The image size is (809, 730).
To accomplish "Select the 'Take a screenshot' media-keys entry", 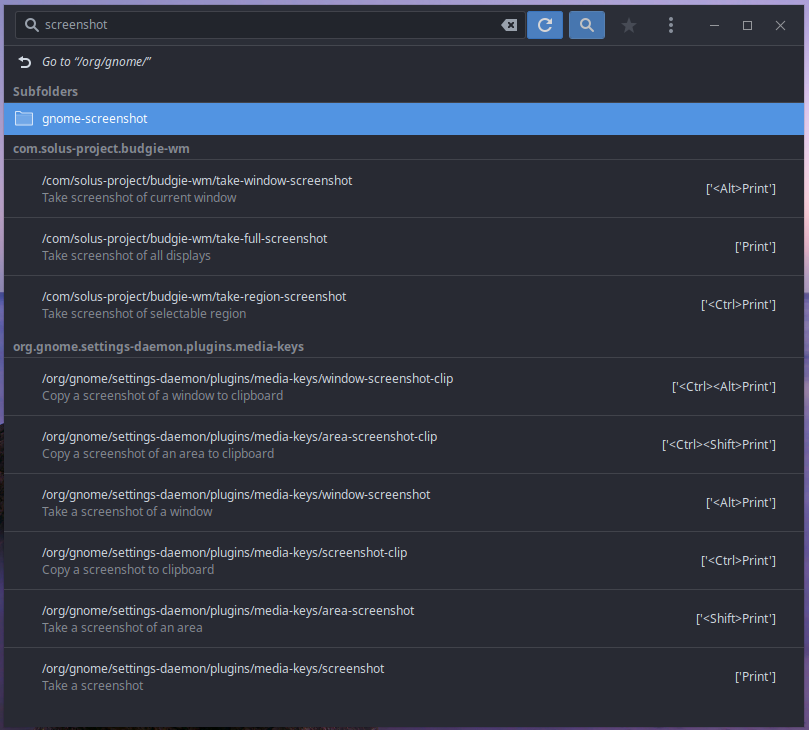I will [x=400, y=677].
